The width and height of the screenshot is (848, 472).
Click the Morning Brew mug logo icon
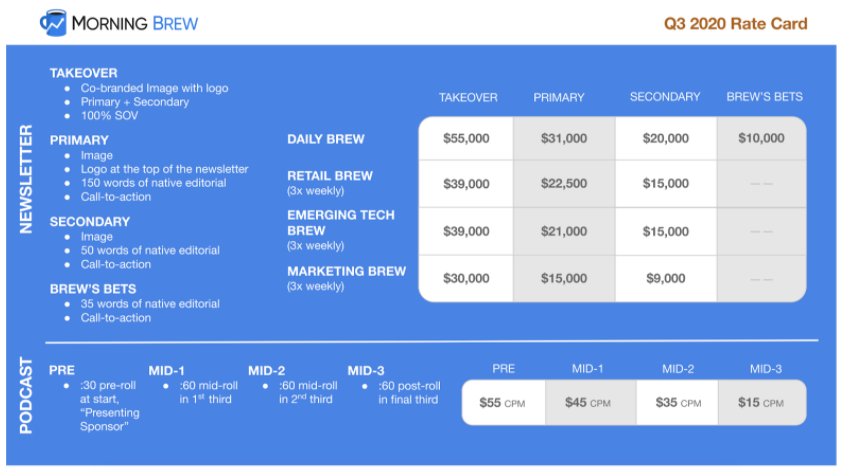(x=53, y=23)
